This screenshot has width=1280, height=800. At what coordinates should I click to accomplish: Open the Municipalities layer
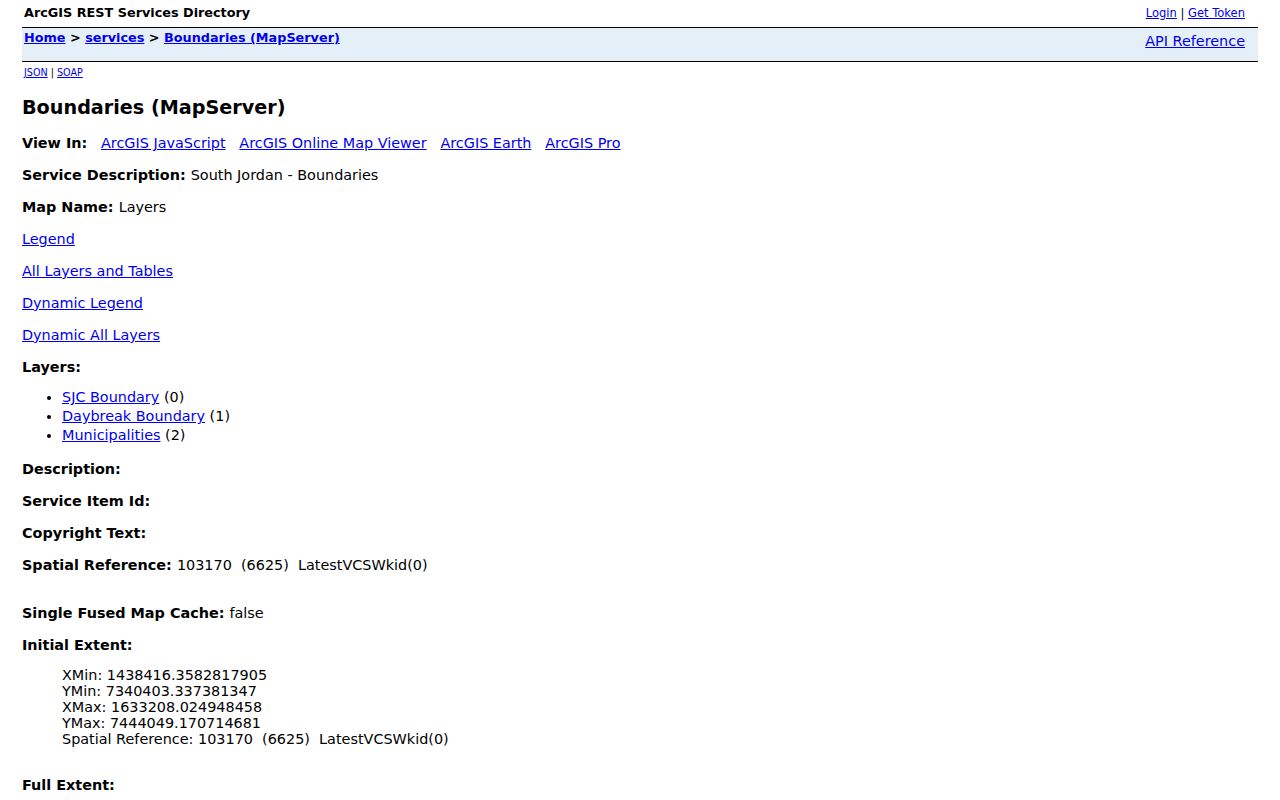111,435
